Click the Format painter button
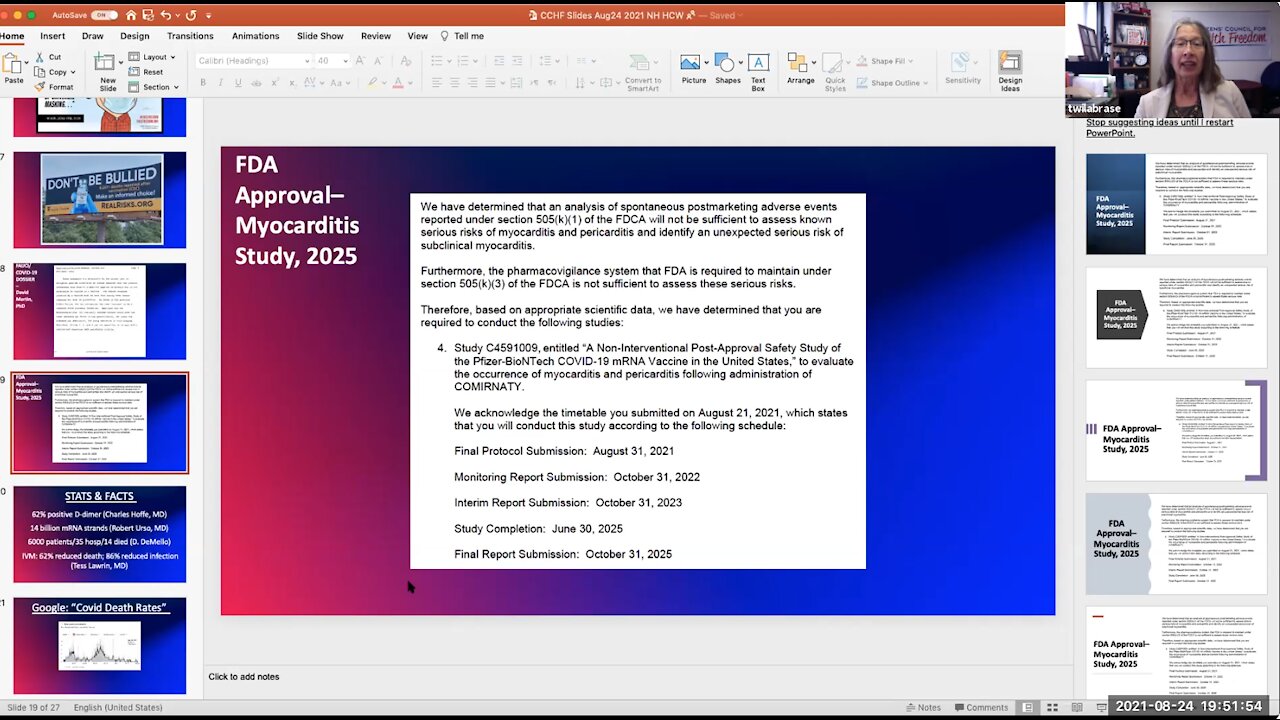Viewport: 1280px width, 720px height. [53, 87]
